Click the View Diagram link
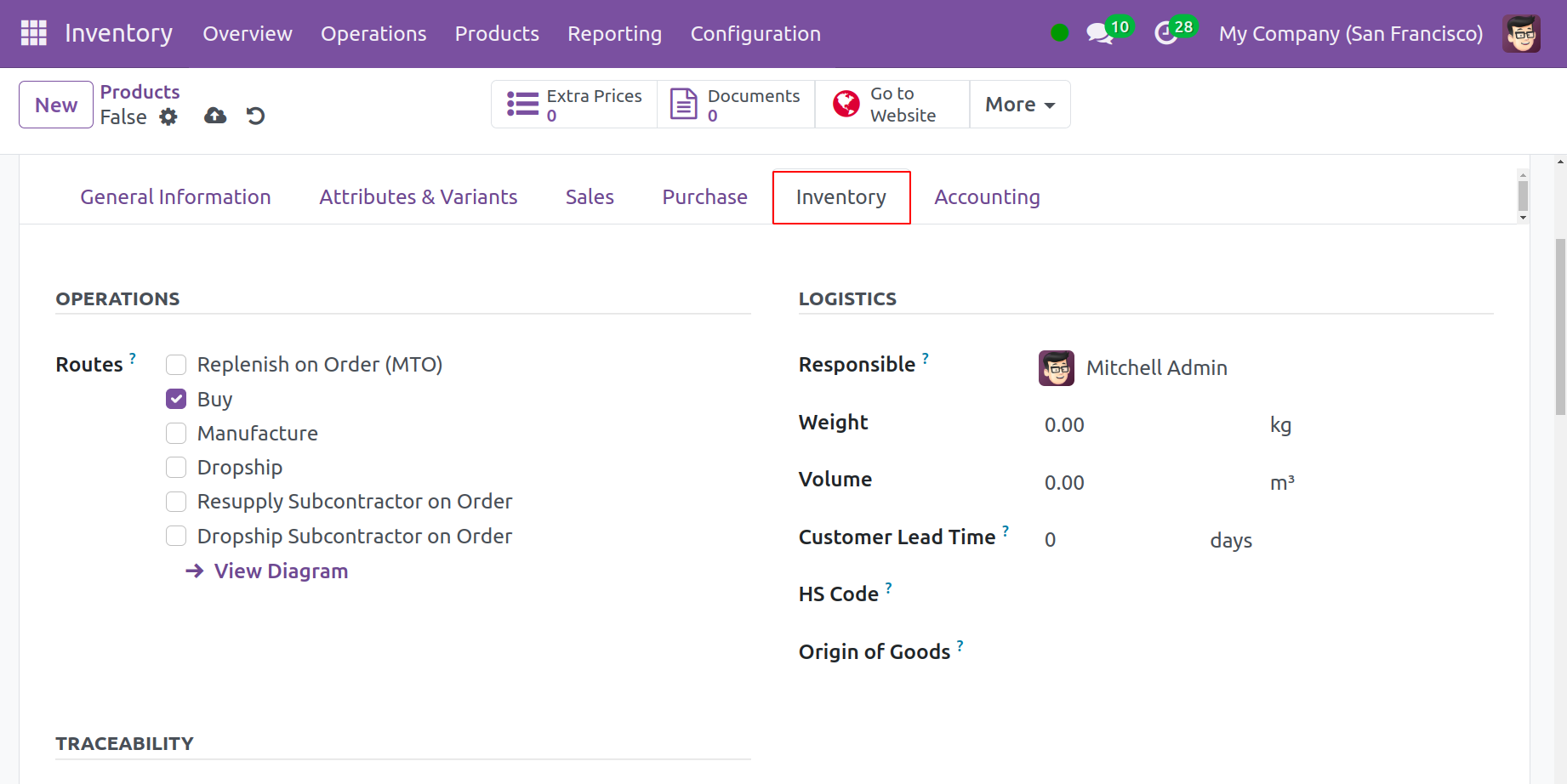This screenshot has height=784, width=1567. pos(280,571)
